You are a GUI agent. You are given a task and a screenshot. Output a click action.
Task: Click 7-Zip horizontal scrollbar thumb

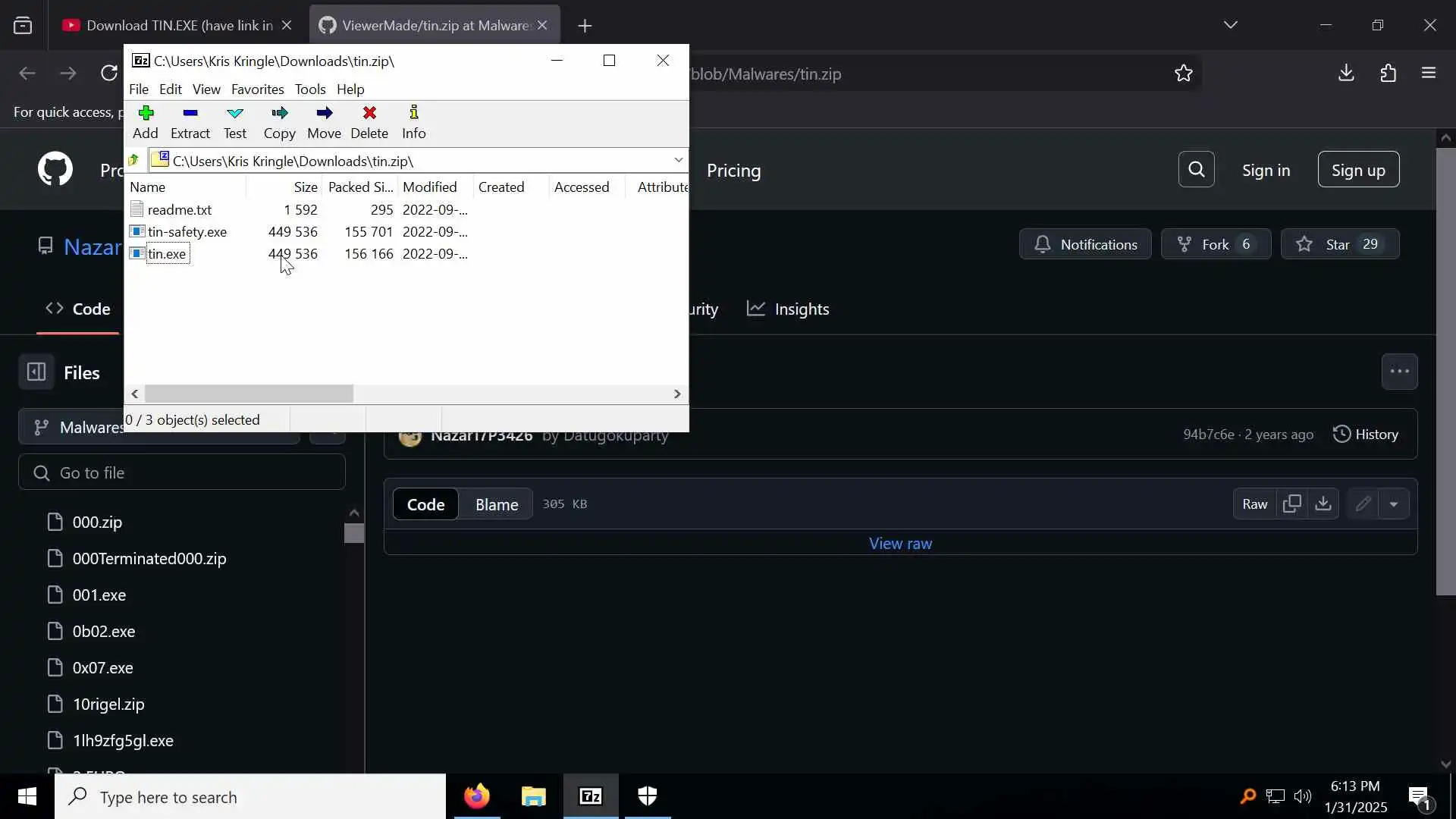(249, 394)
